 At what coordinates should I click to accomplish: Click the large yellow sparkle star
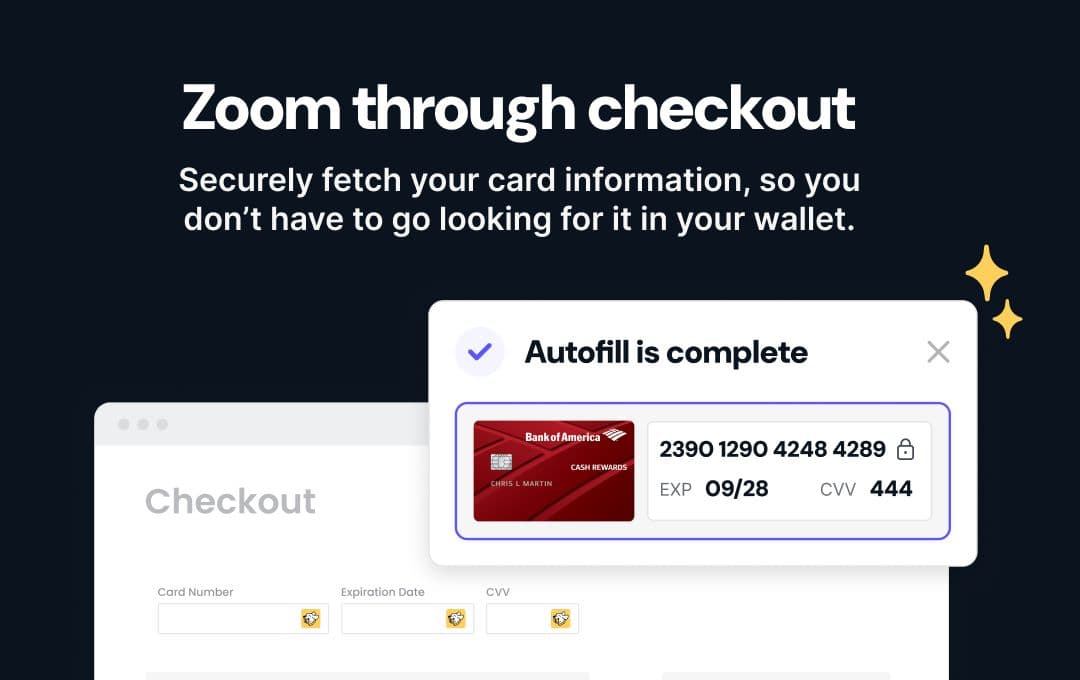pos(986,273)
